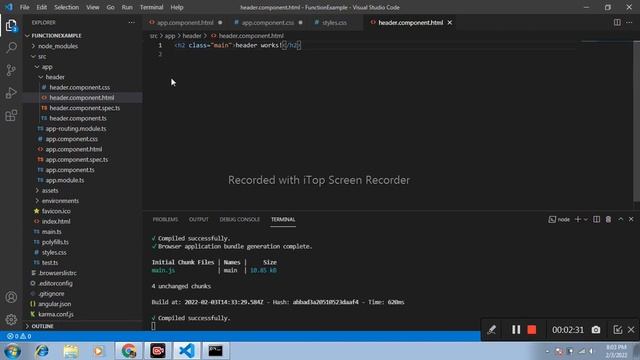Open the Search view in activity bar

click(x=11, y=48)
